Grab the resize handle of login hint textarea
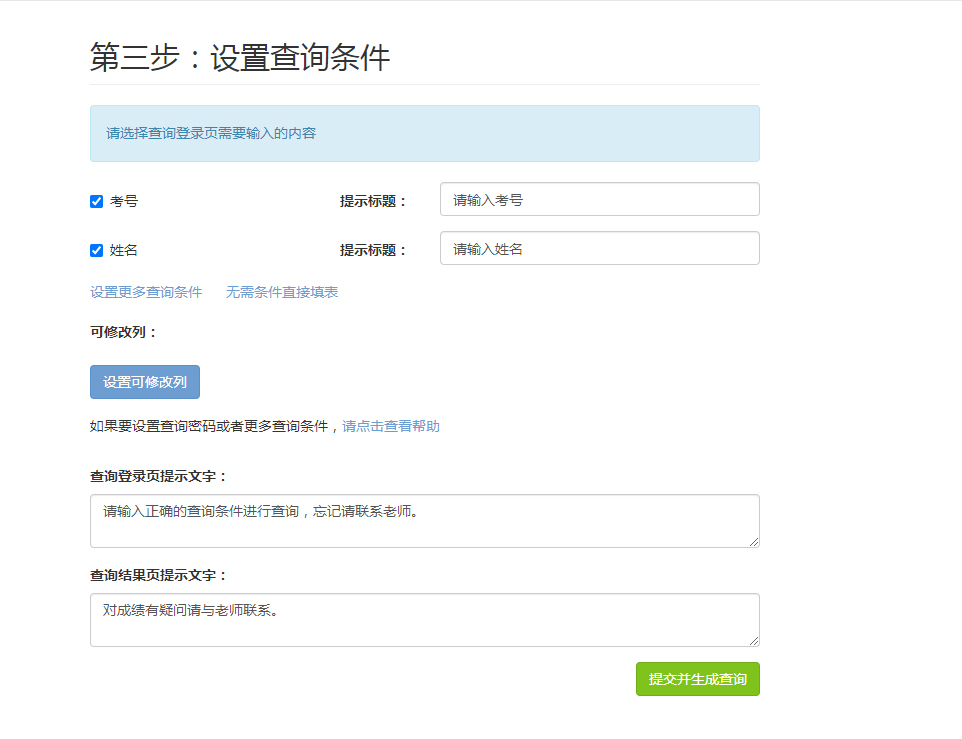Image resolution: width=962 pixels, height=739 pixels. [754, 542]
